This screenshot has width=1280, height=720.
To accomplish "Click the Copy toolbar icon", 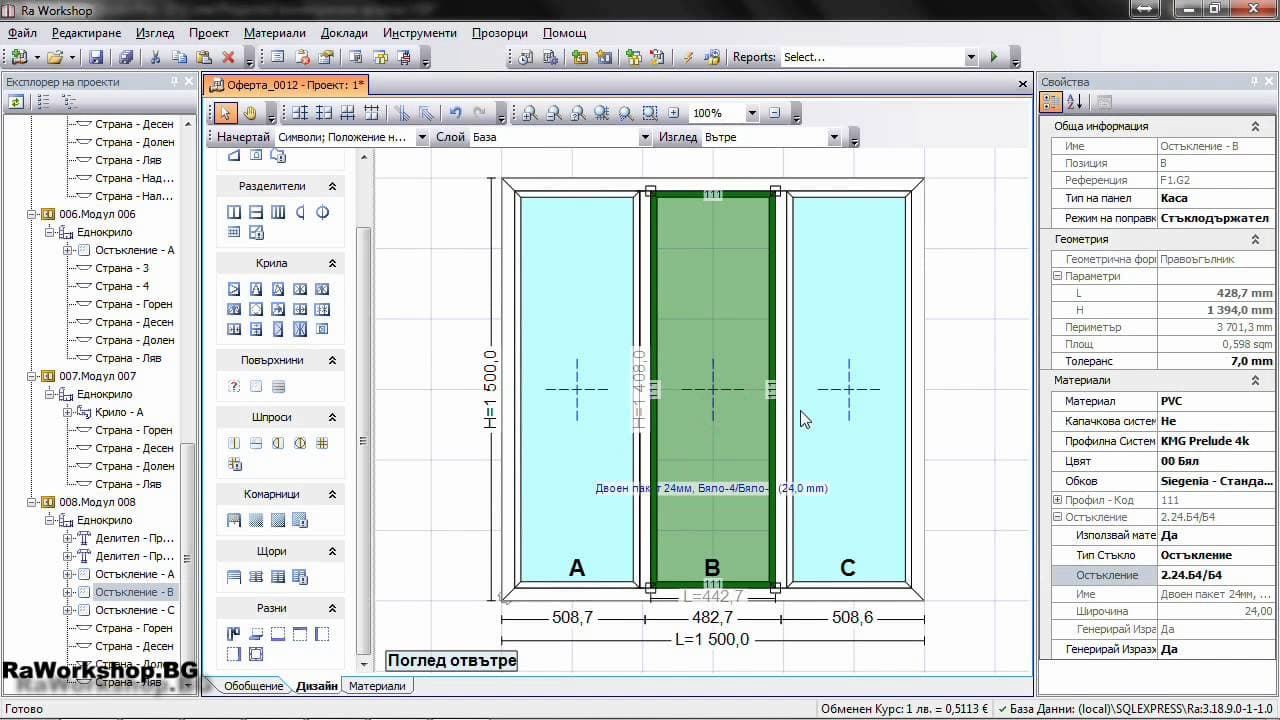I will [180, 57].
